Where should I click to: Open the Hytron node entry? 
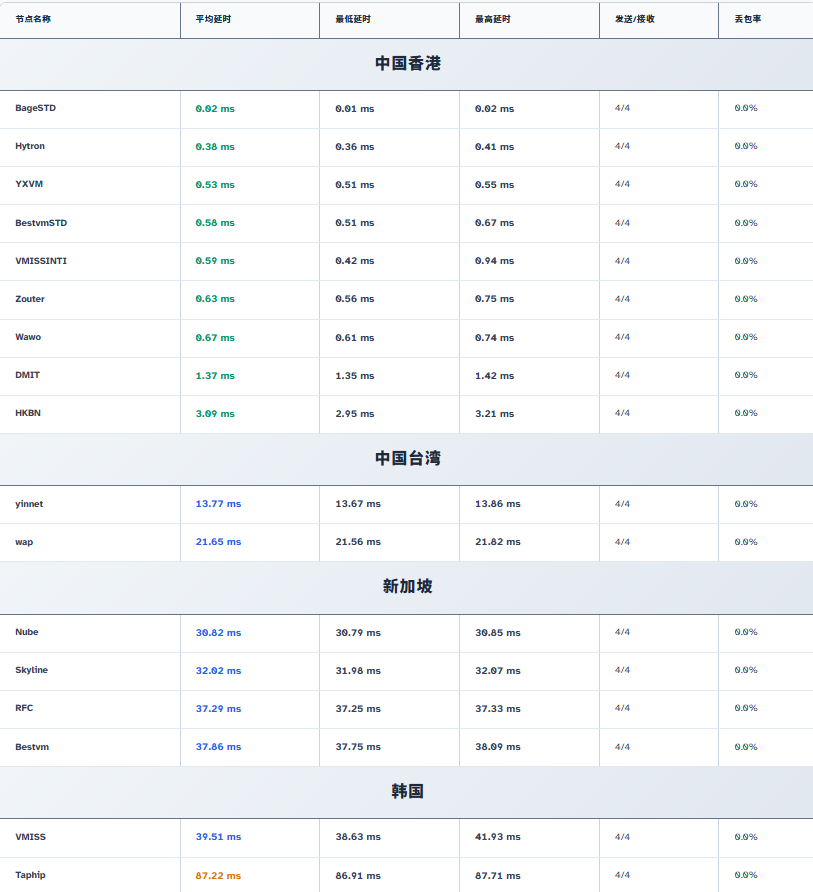coord(30,146)
